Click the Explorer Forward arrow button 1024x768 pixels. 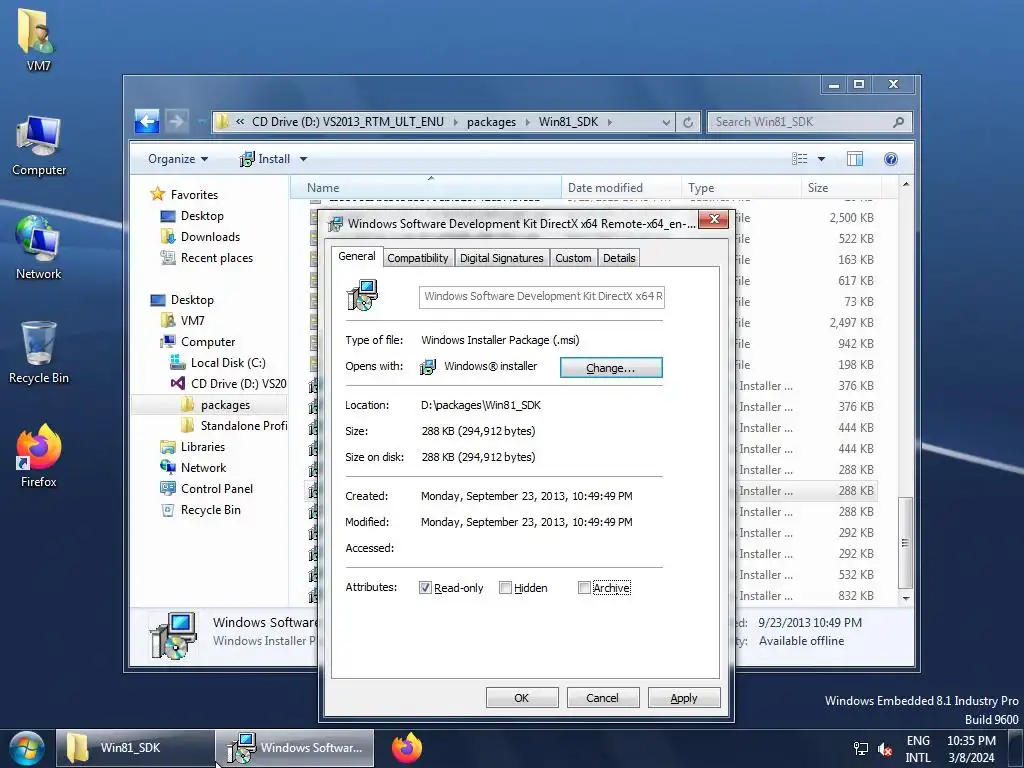176,121
